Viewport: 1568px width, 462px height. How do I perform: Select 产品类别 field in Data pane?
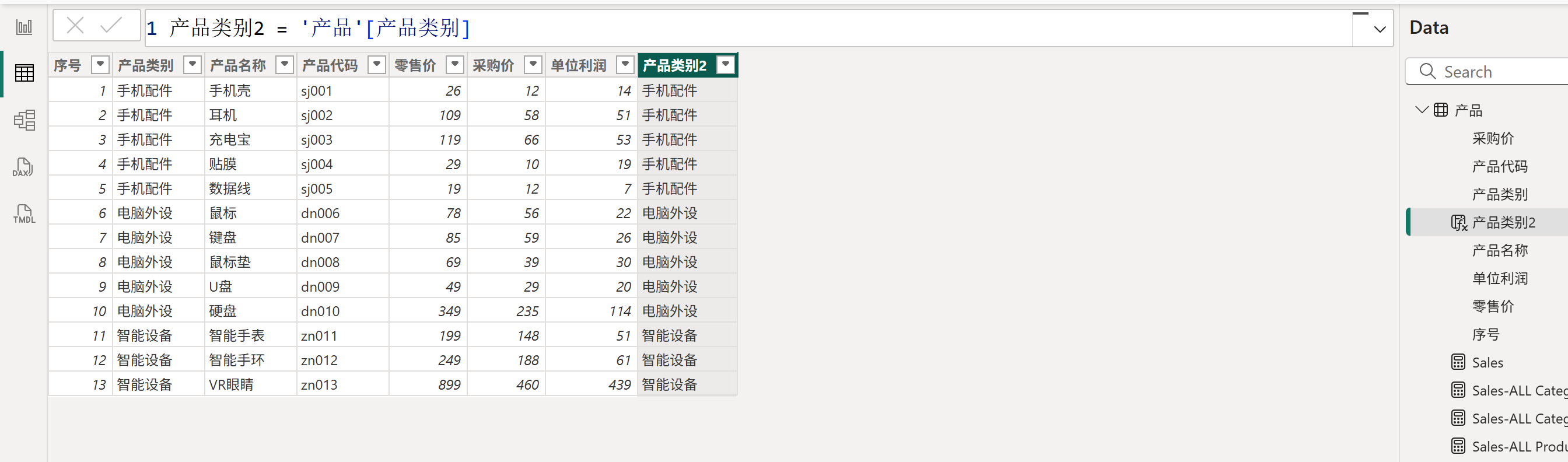pyautogui.click(x=1500, y=194)
